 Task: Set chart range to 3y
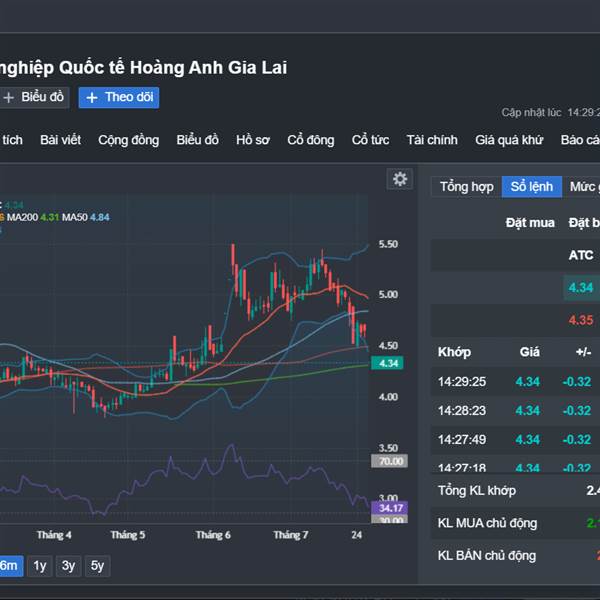(x=68, y=566)
